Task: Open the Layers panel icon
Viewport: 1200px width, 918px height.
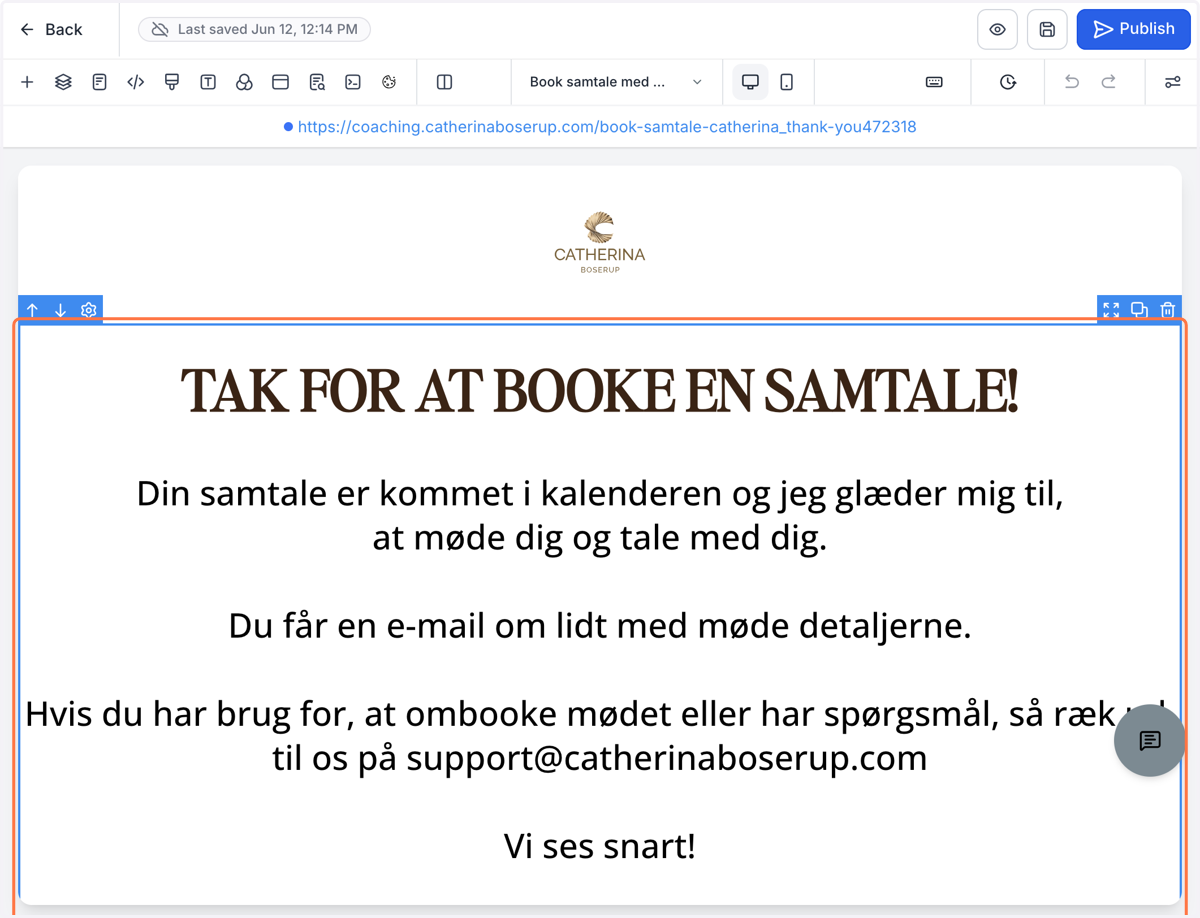Action: point(63,82)
